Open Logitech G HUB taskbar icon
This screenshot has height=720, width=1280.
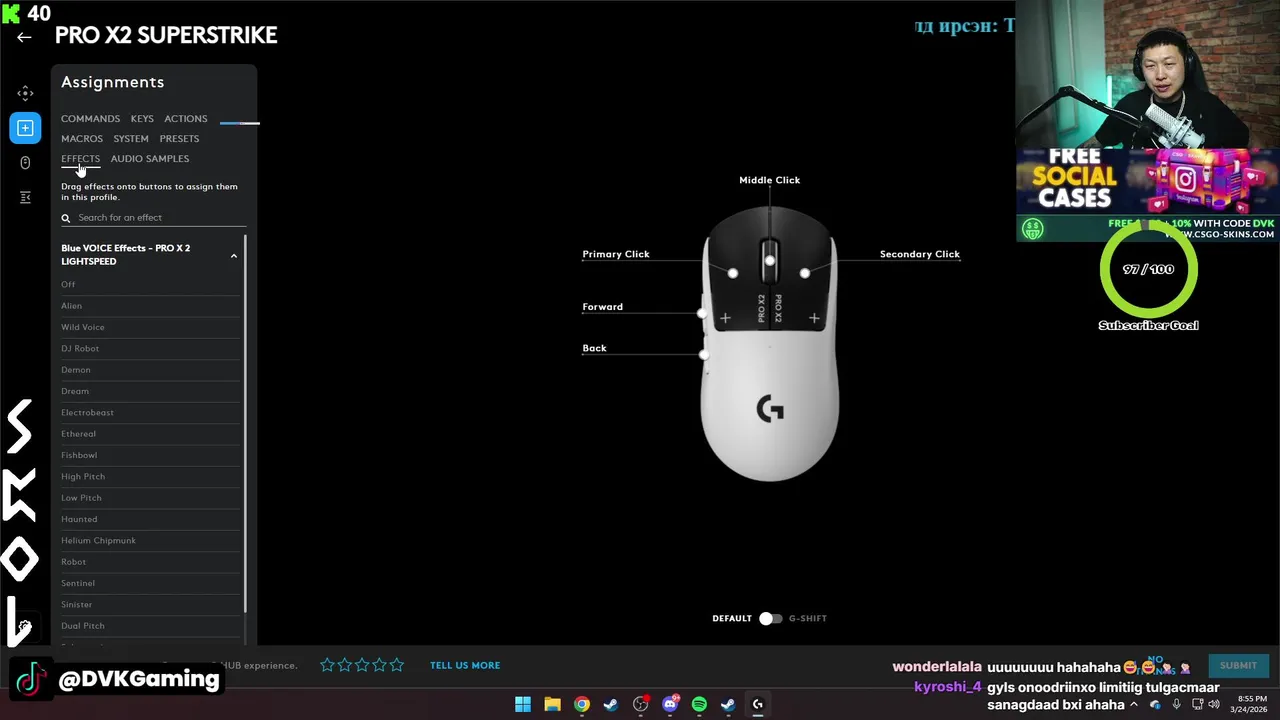(758, 704)
